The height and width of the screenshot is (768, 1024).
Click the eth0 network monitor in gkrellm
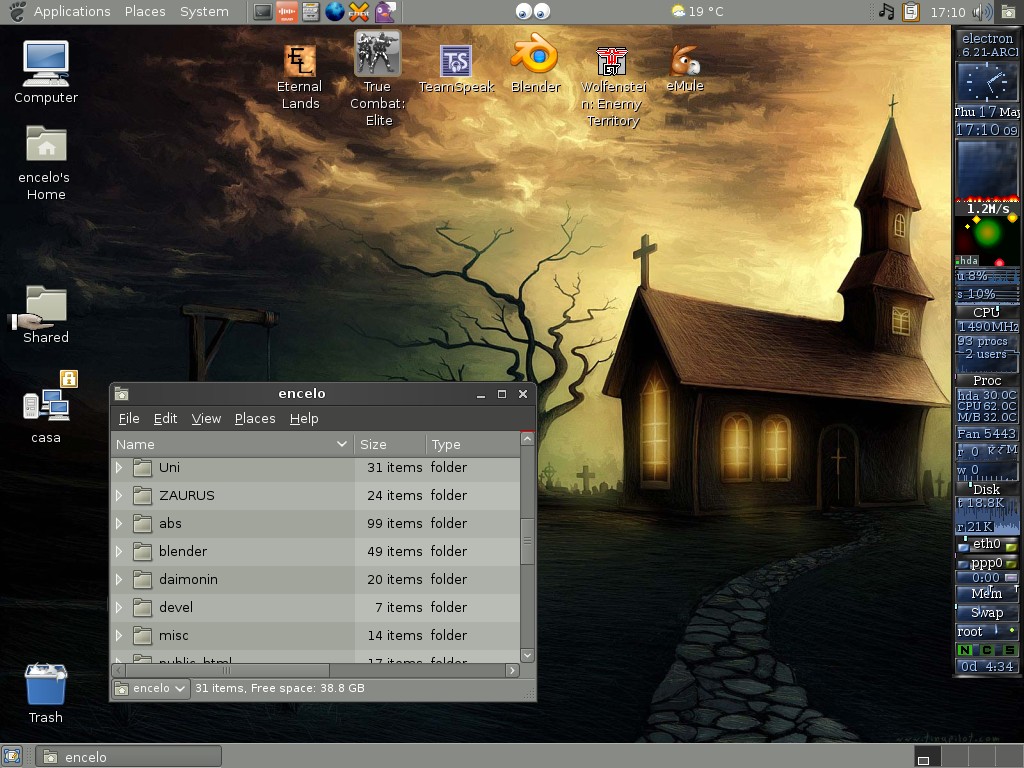(987, 544)
